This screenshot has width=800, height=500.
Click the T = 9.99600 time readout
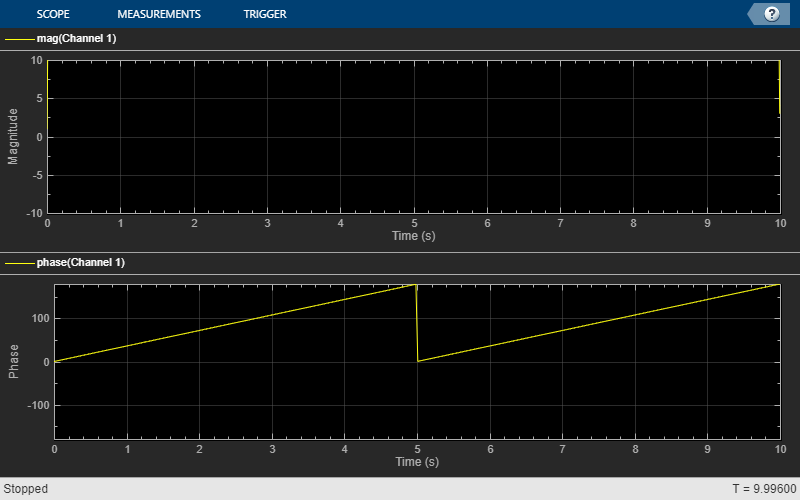(x=764, y=489)
